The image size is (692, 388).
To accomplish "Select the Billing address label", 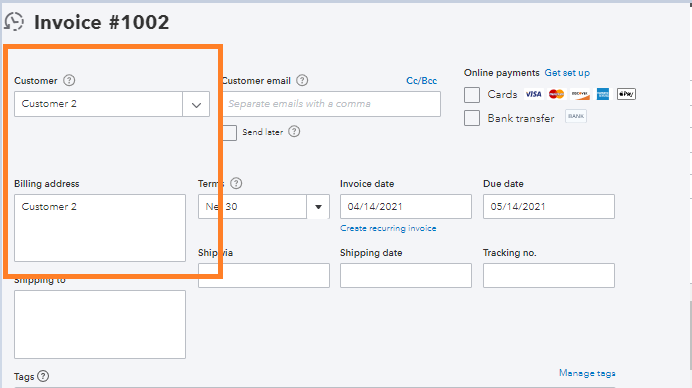I will pyautogui.click(x=47, y=184).
